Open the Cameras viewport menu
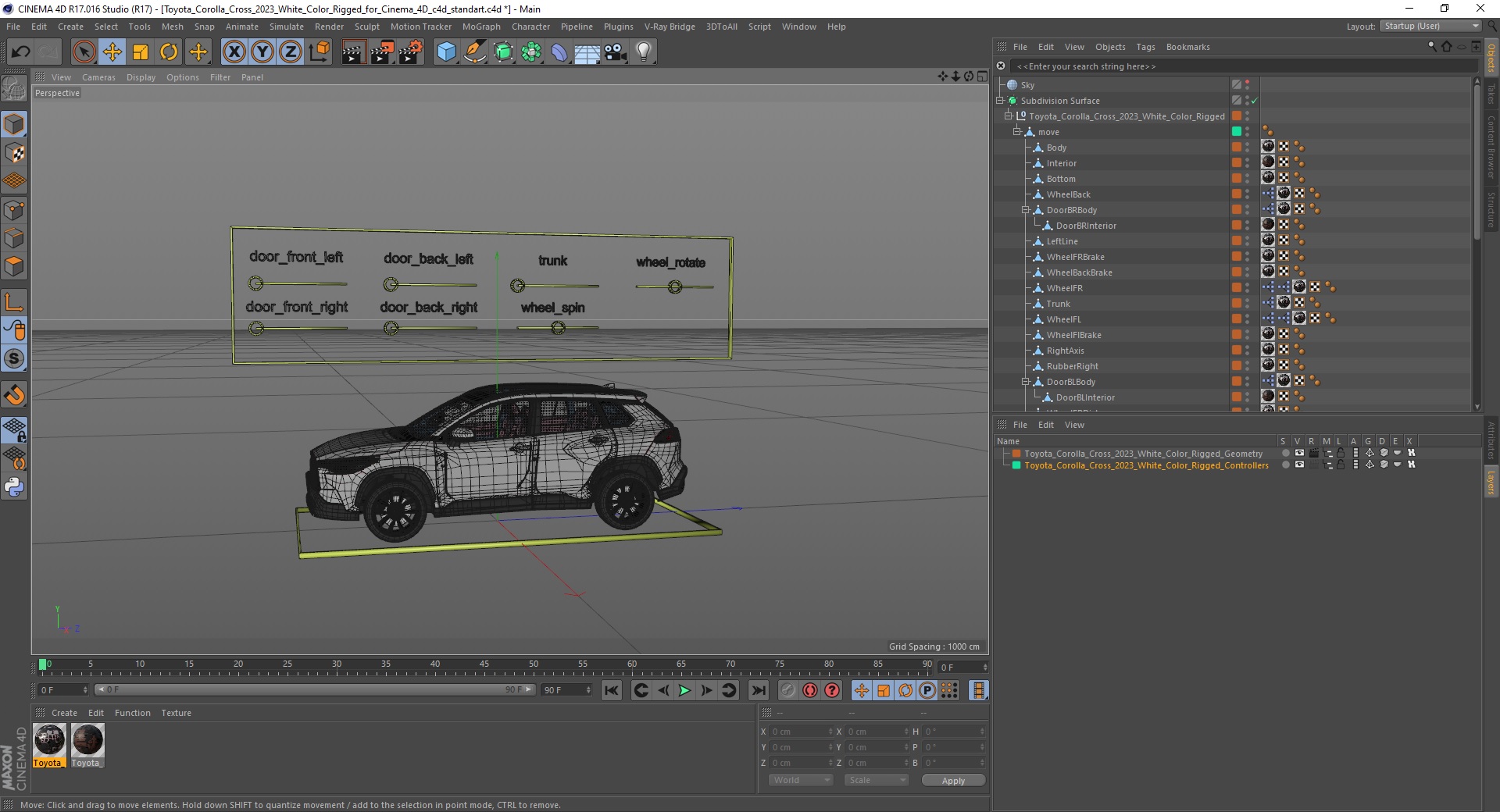Screen dimensions: 1500x812 click(98, 77)
